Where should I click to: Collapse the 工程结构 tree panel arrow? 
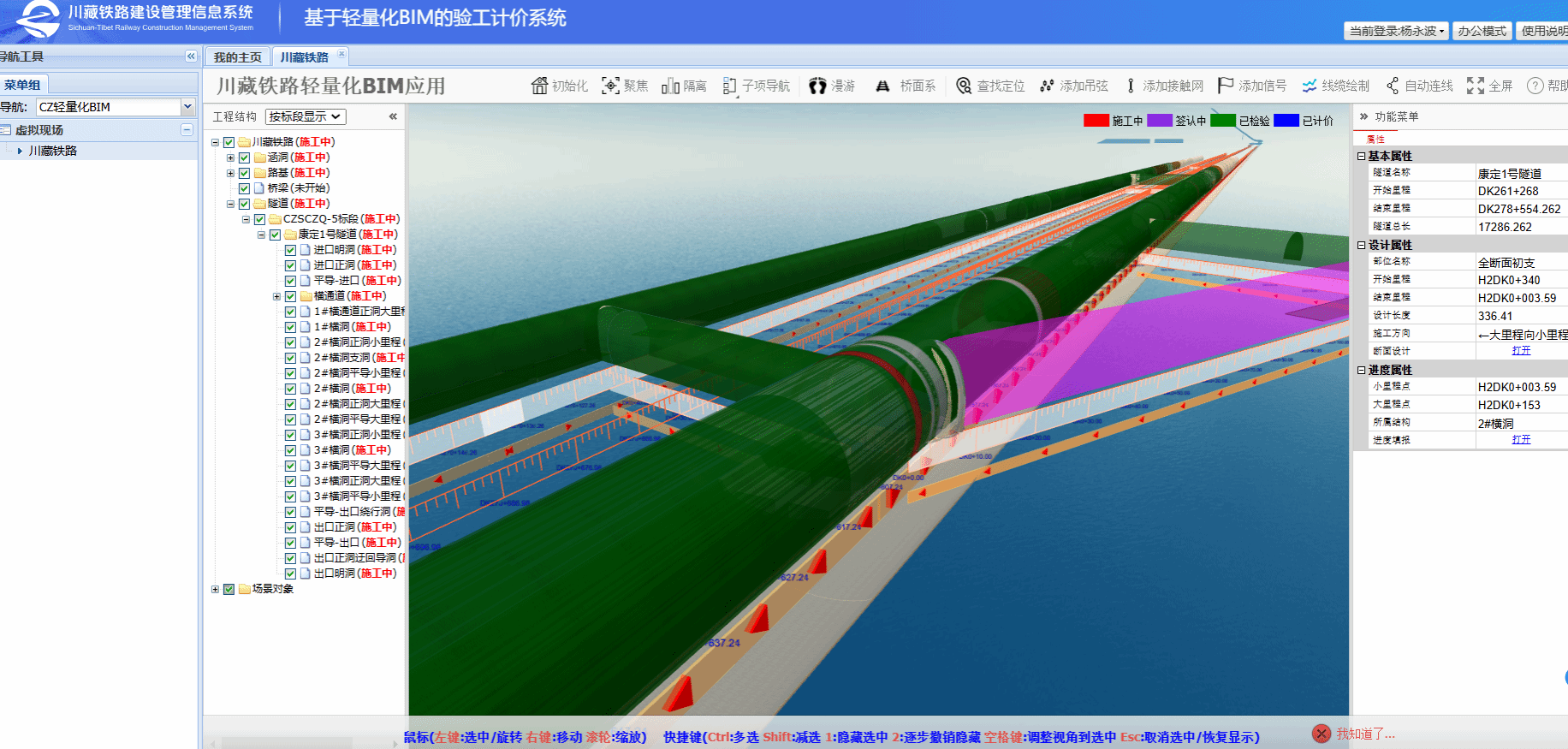pyautogui.click(x=393, y=116)
